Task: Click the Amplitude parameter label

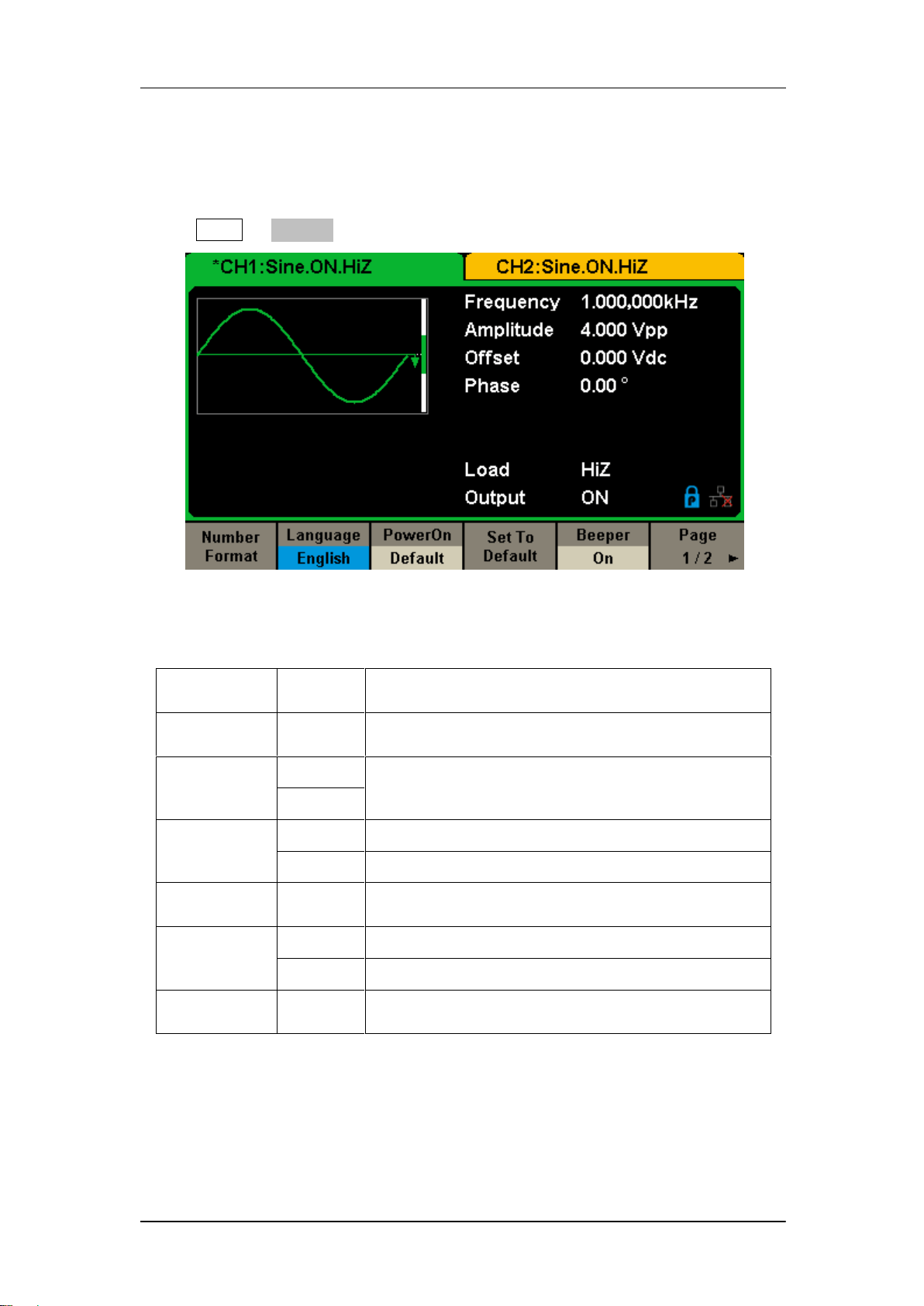Action: [x=509, y=329]
